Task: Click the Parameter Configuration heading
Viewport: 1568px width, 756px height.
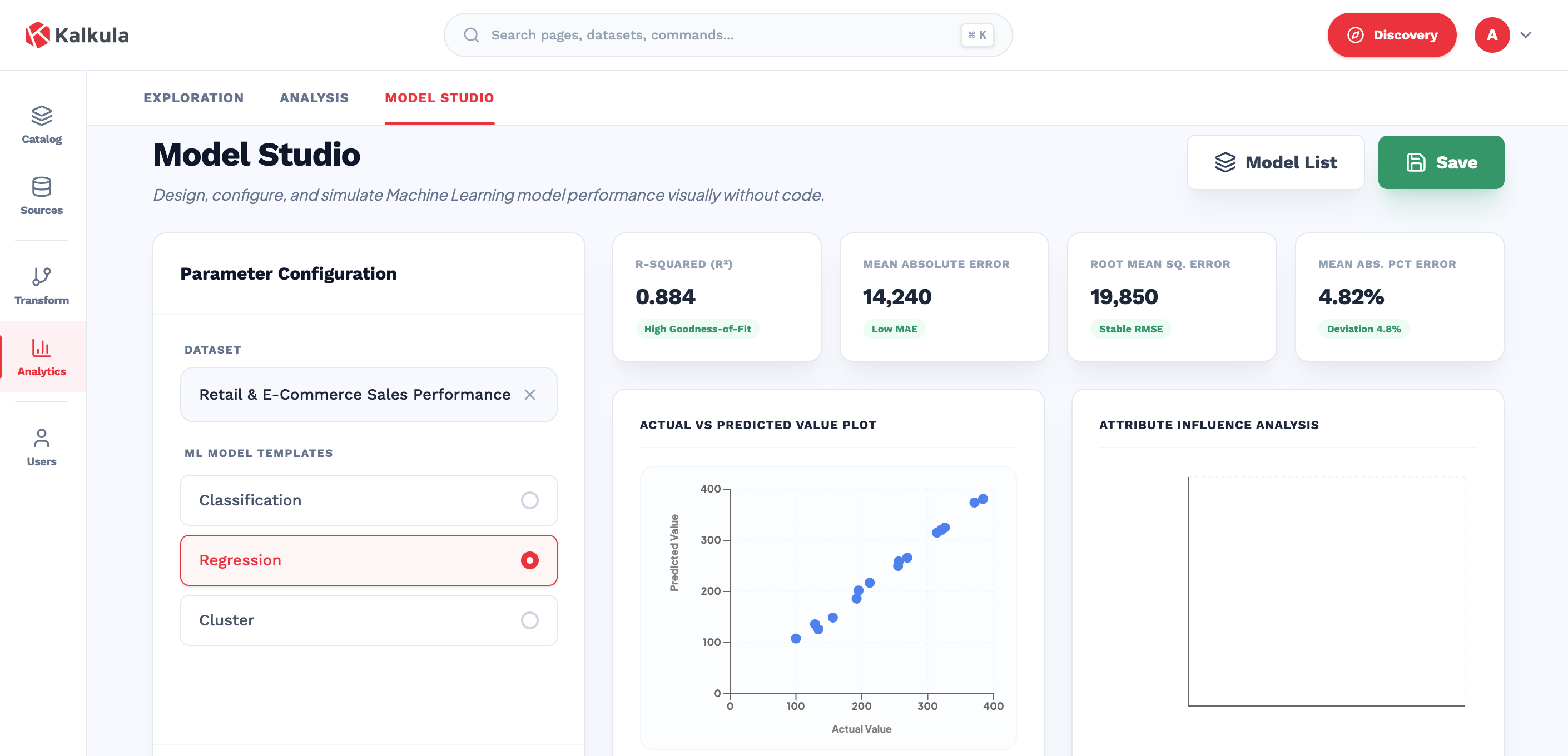Action: [288, 273]
